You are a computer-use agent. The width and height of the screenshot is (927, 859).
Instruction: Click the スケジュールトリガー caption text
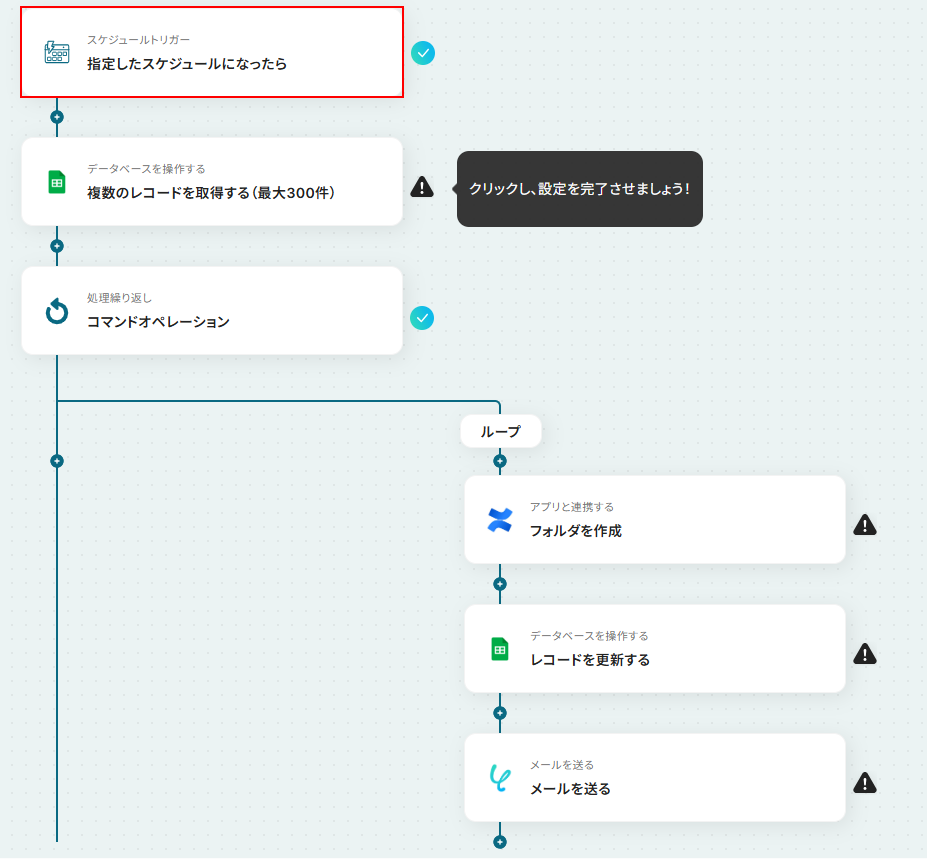[x=138, y=40]
